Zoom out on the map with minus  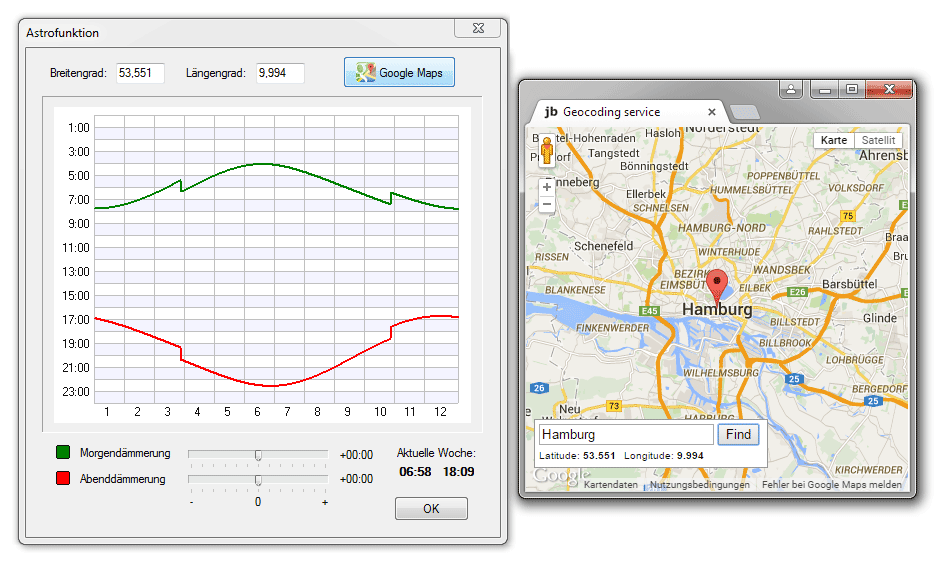tap(546, 204)
